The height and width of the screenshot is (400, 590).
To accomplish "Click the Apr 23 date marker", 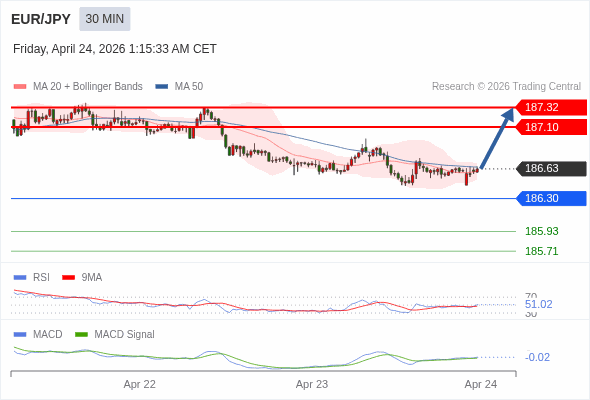I will [x=312, y=384].
